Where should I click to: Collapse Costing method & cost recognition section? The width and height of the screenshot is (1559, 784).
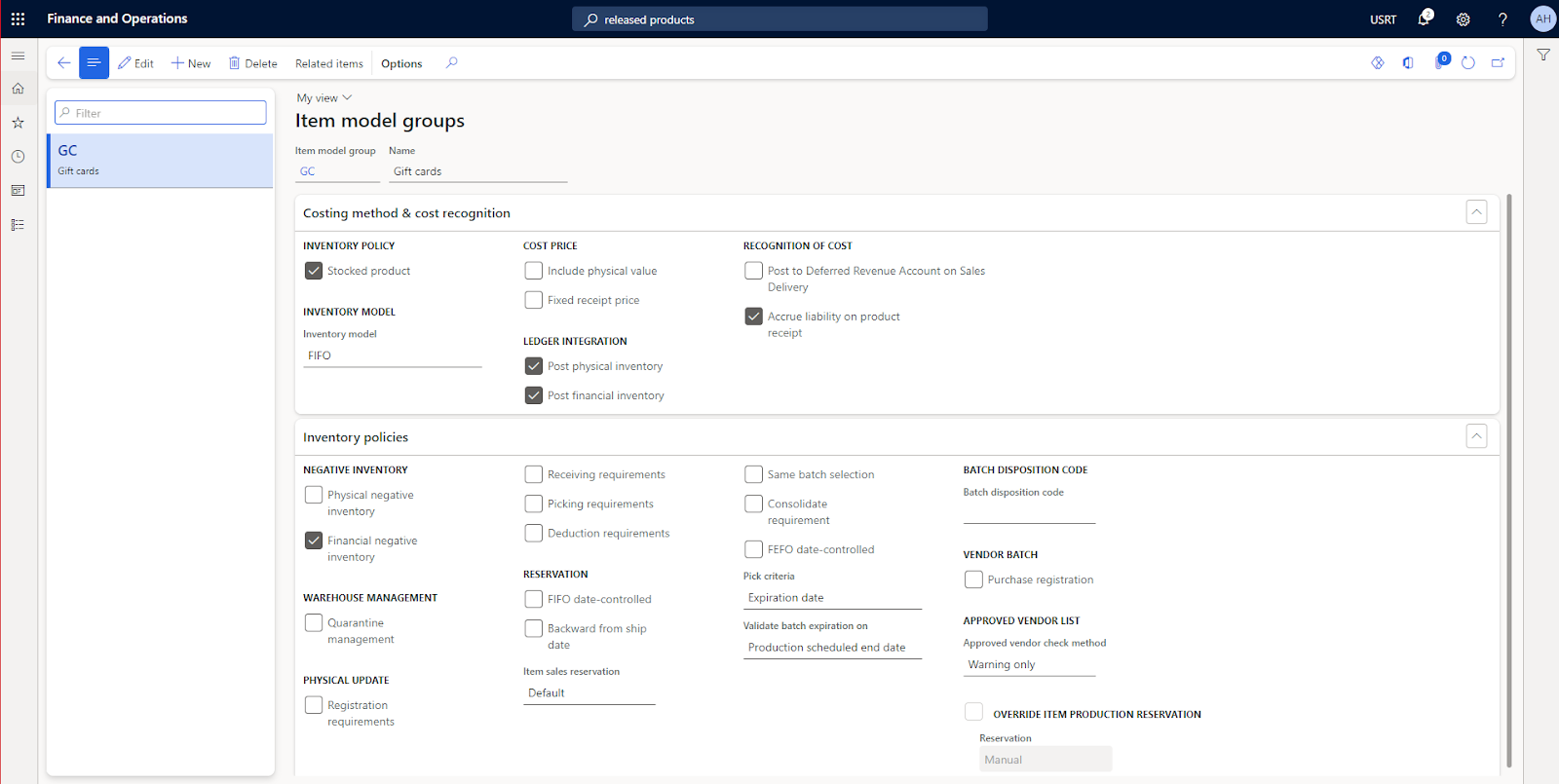tap(1476, 212)
